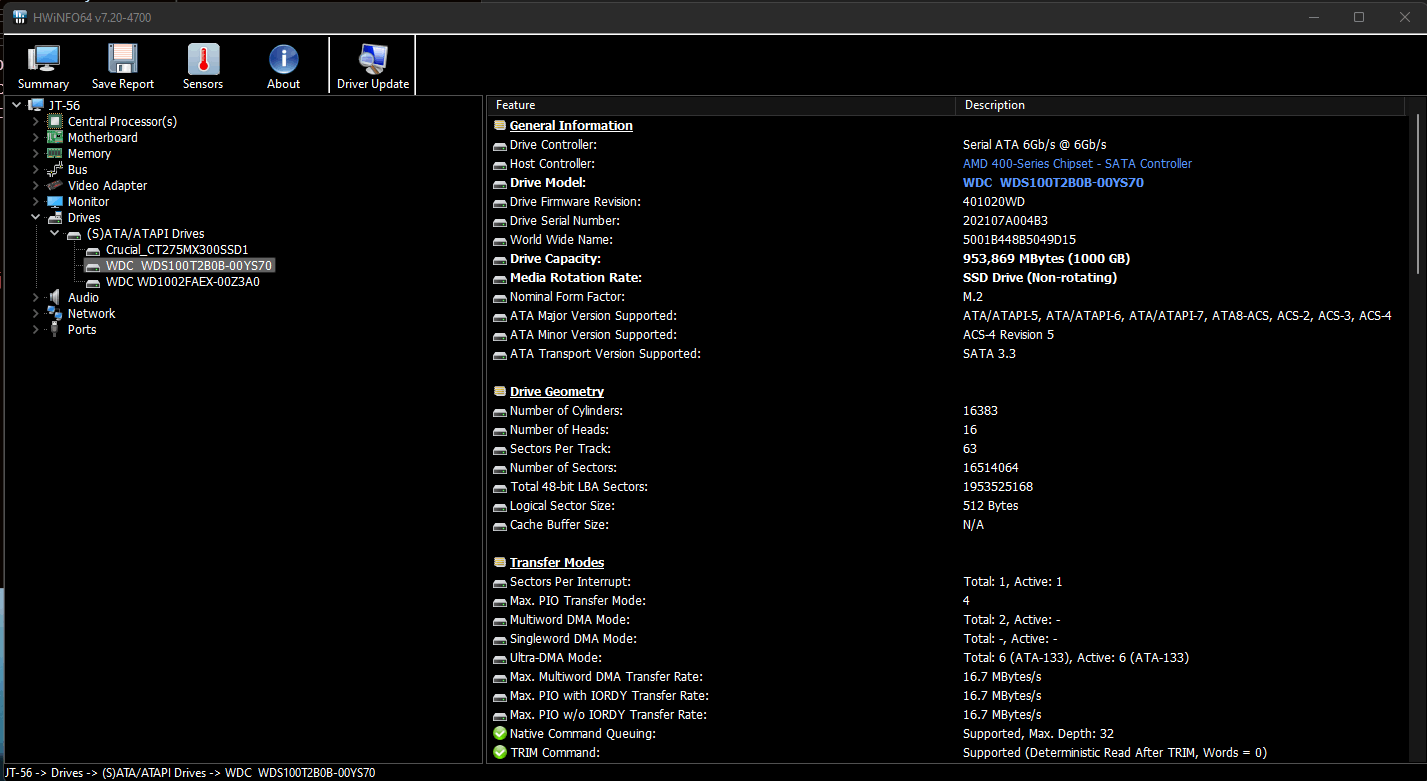Click the WDC WDS100T2B0B-00YS70 drive model link
1427x781 pixels.
pyautogui.click(x=1053, y=182)
